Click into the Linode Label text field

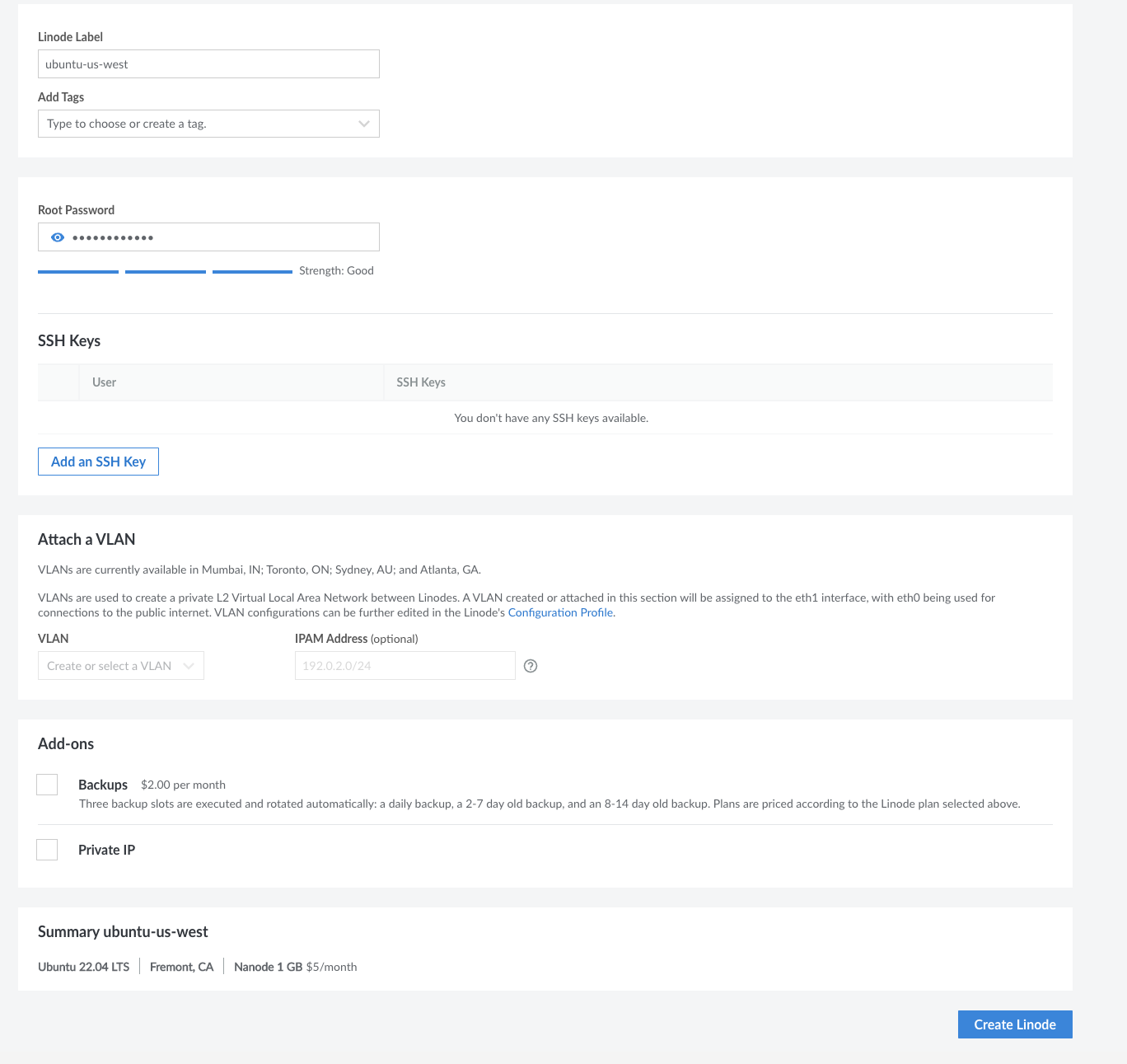tap(208, 64)
